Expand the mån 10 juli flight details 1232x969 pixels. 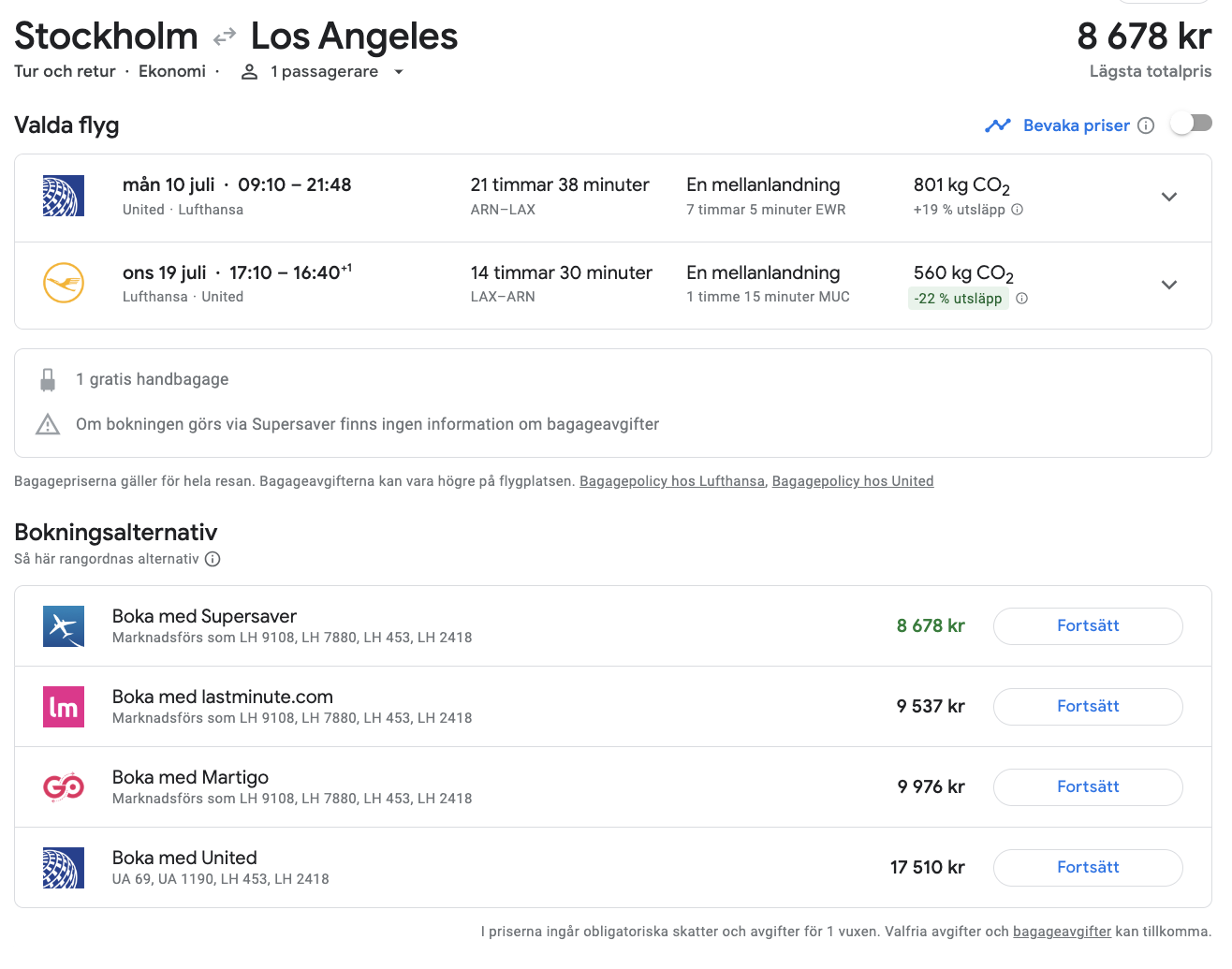coord(1168,197)
